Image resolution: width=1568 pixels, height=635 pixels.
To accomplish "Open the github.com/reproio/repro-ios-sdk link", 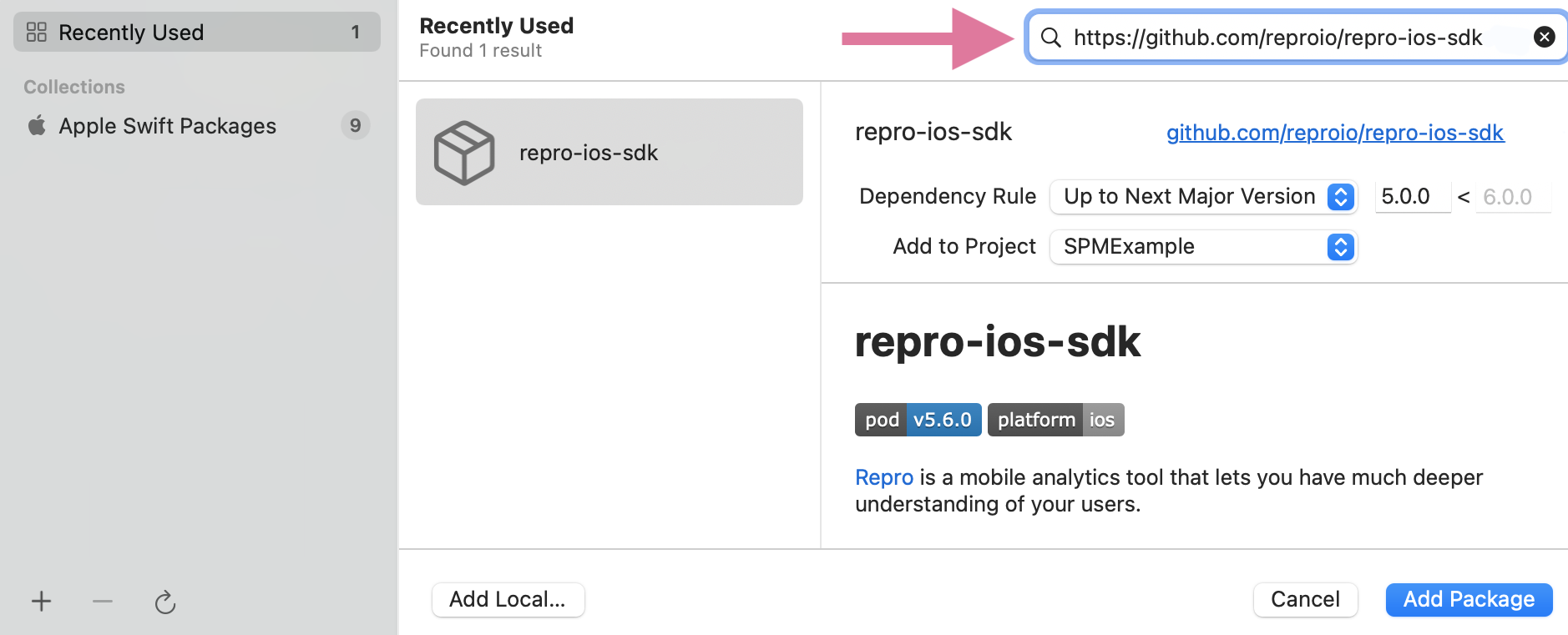I will 1335,133.
